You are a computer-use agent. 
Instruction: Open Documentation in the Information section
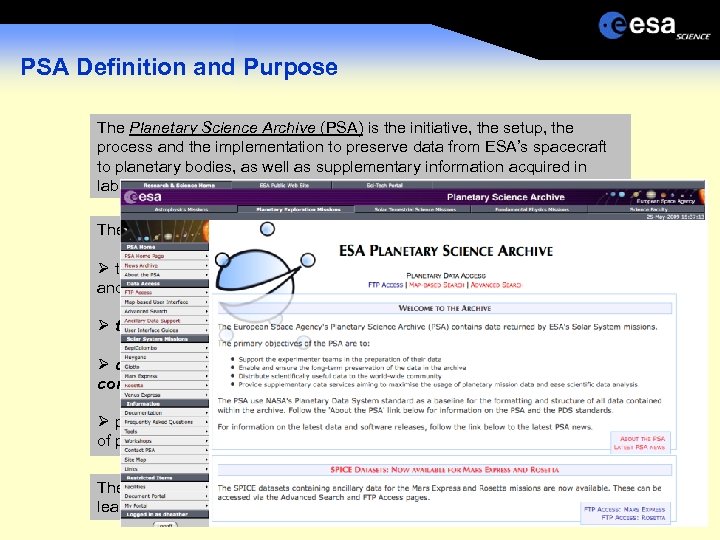coord(165,413)
